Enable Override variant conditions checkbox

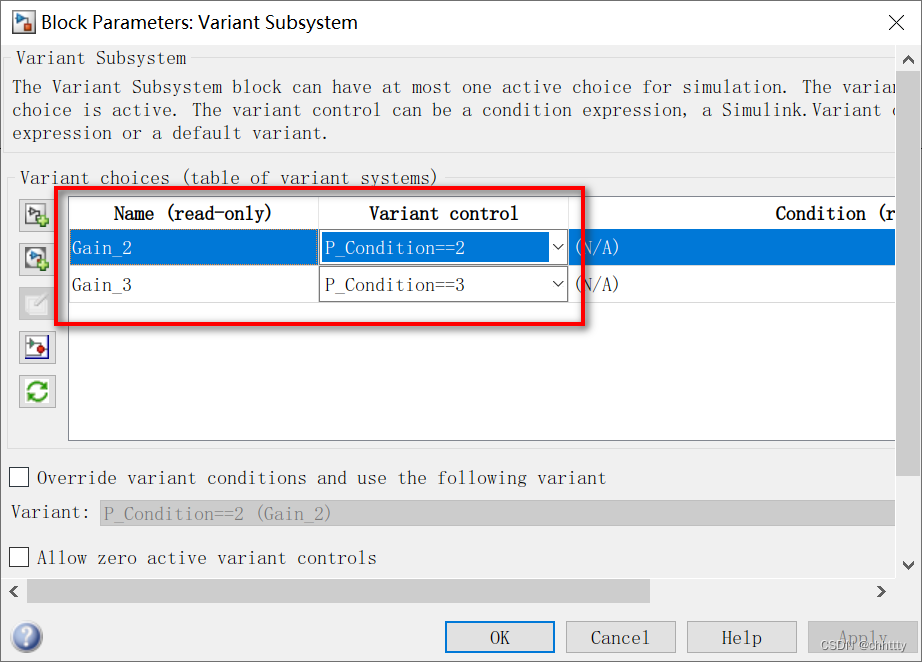pos(19,478)
